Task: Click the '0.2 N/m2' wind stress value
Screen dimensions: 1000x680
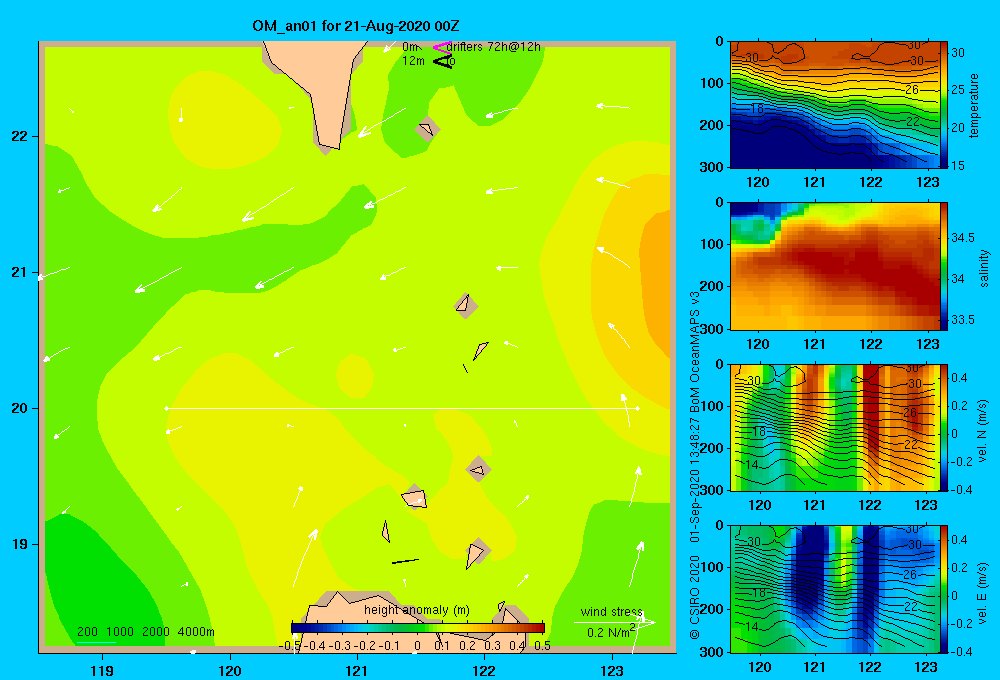Action: pos(611,632)
